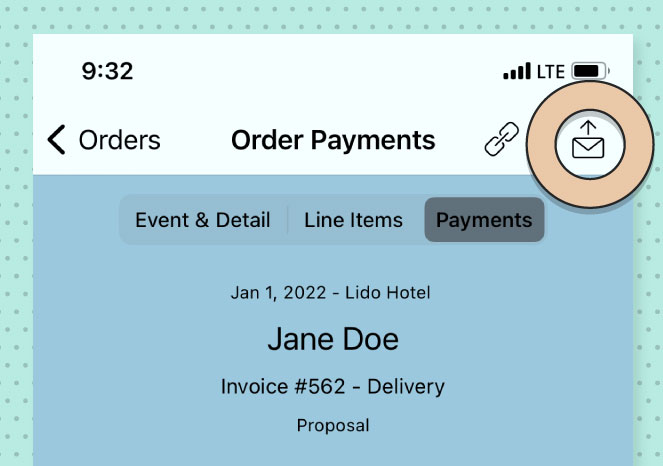Tap the email share envelope icon
The width and height of the screenshot is (663, 466).
pos(588,144)
